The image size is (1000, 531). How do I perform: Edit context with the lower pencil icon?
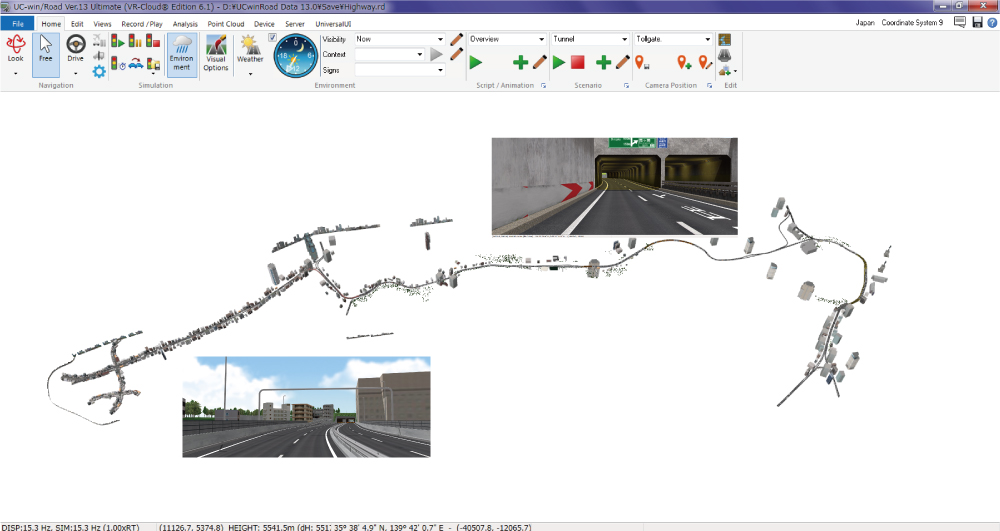coord(456,54)
